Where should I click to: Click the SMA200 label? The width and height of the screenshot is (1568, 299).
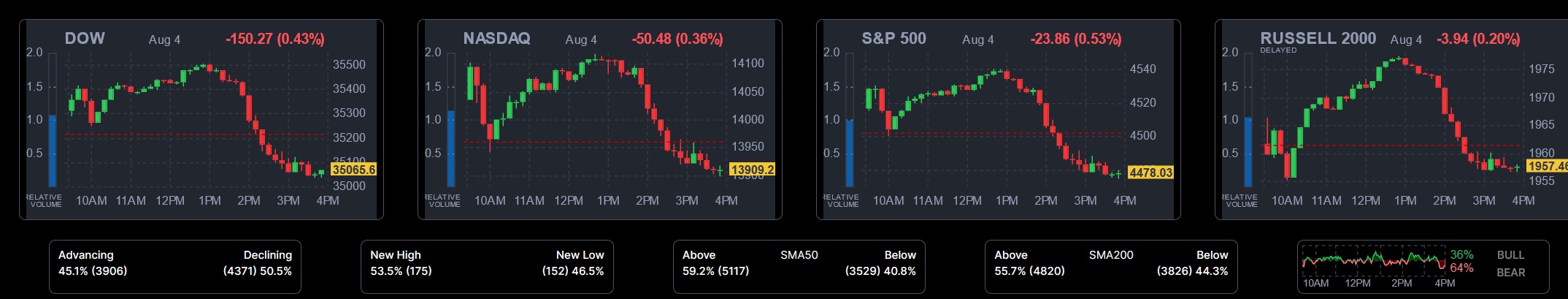click(x=1110, y=255)
